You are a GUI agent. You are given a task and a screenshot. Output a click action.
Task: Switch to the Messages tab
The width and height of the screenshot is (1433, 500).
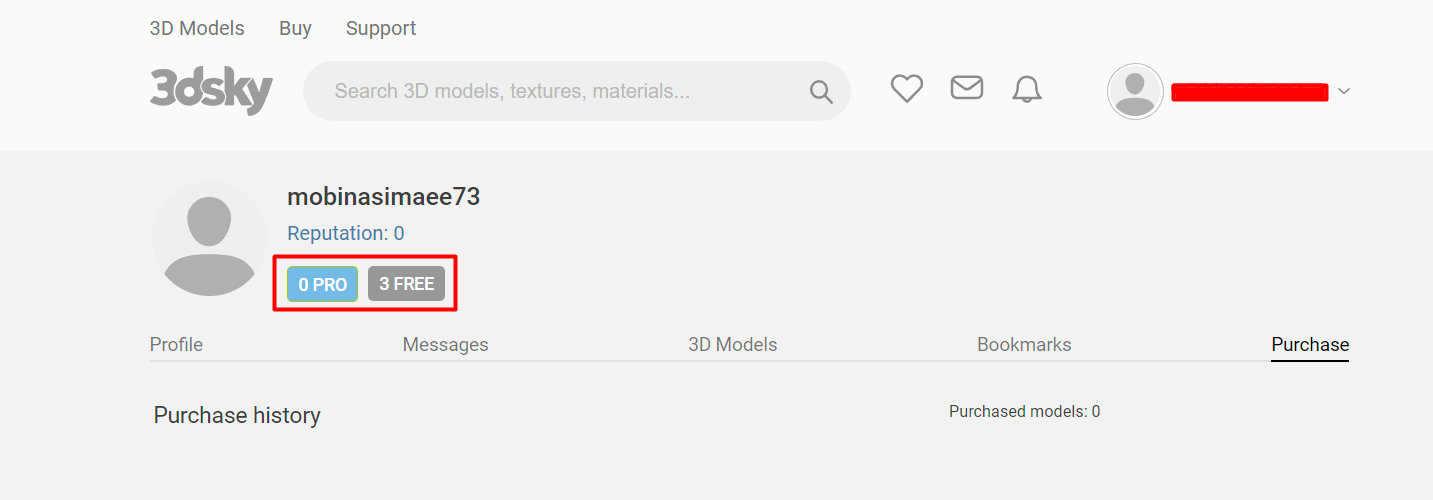[445, 345]
